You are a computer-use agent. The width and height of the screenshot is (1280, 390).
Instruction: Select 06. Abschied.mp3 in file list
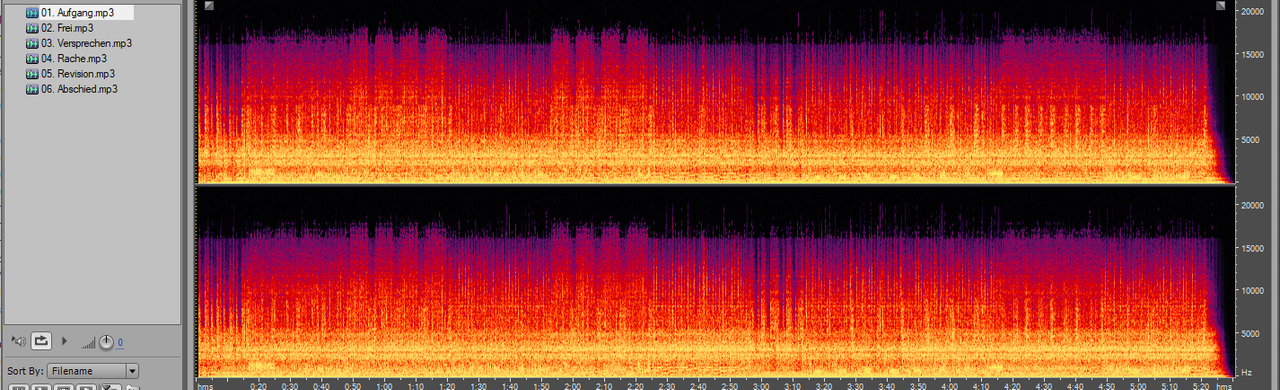click(x=79, y=89)
